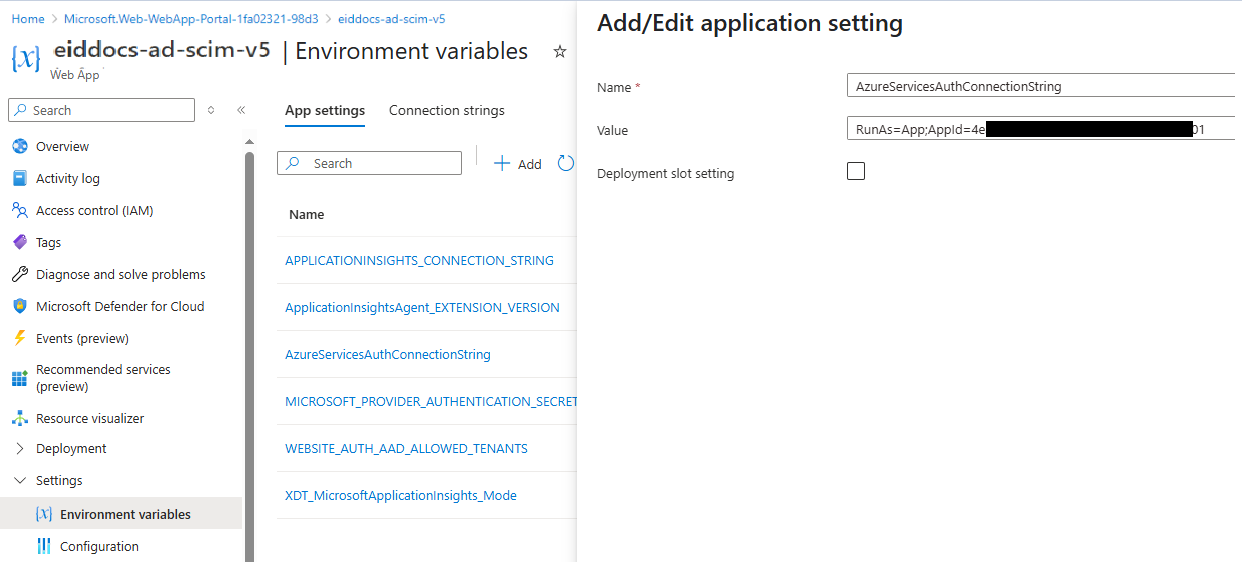Click the Tags icon in sidebar
The image size is (1242, 564).
[x=19, y=243]
